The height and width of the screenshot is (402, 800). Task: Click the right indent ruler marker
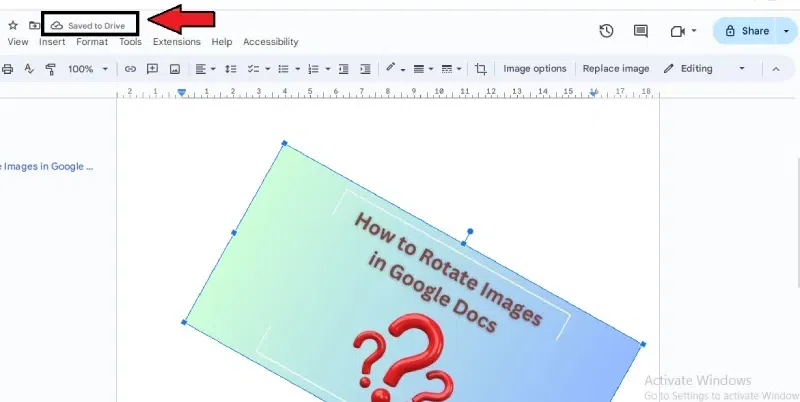point(593,92)
